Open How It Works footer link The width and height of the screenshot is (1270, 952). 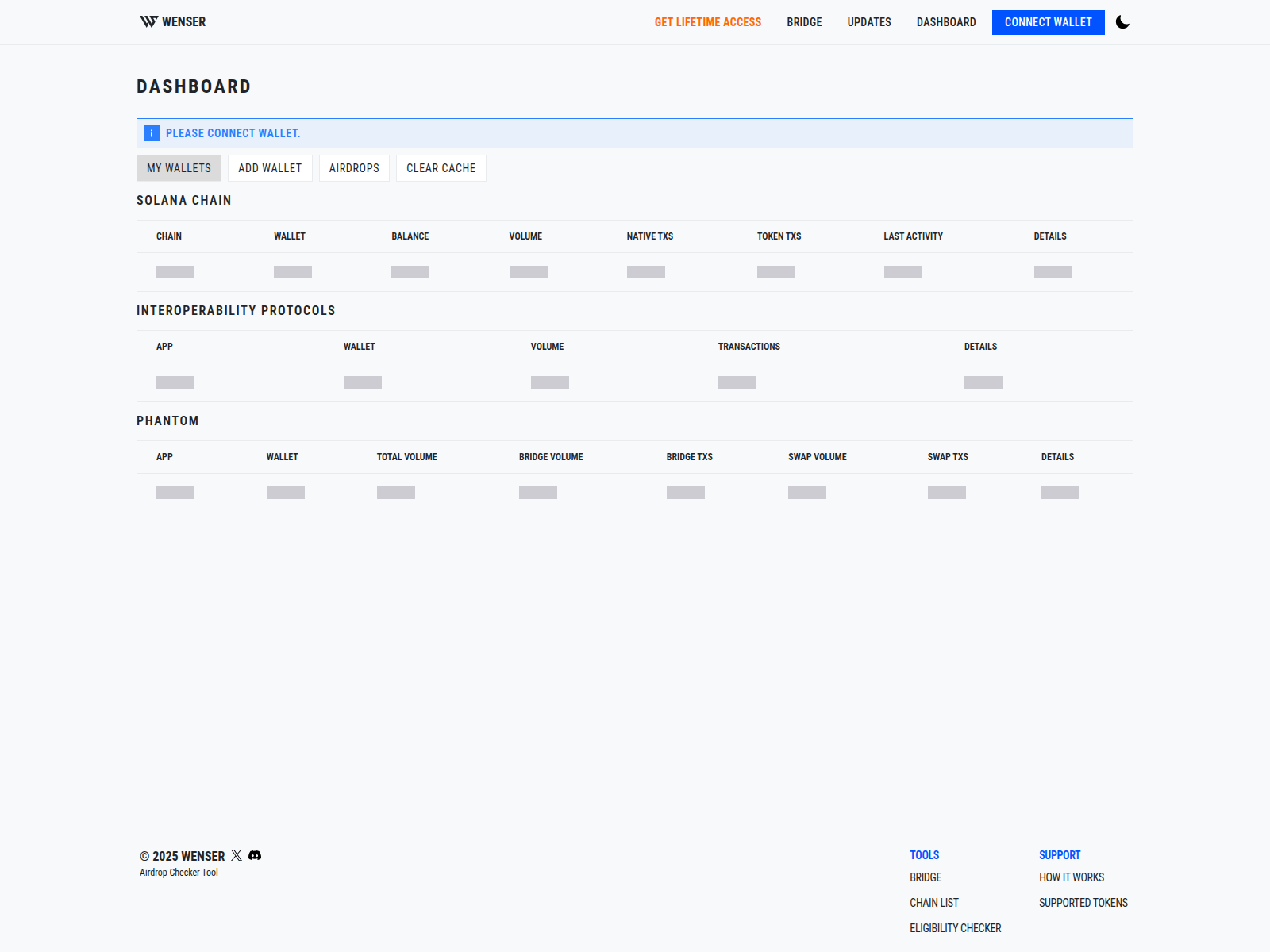(1072, 877)
